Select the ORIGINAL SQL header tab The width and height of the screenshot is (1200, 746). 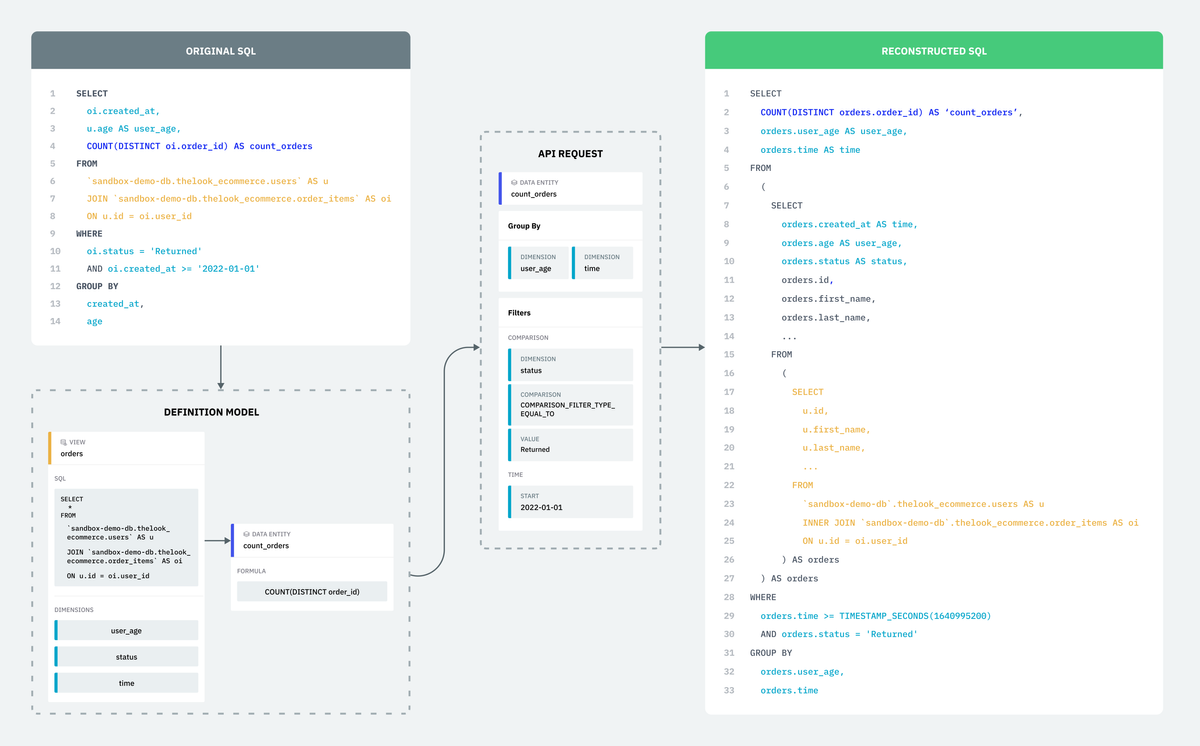tap(220, 49)
